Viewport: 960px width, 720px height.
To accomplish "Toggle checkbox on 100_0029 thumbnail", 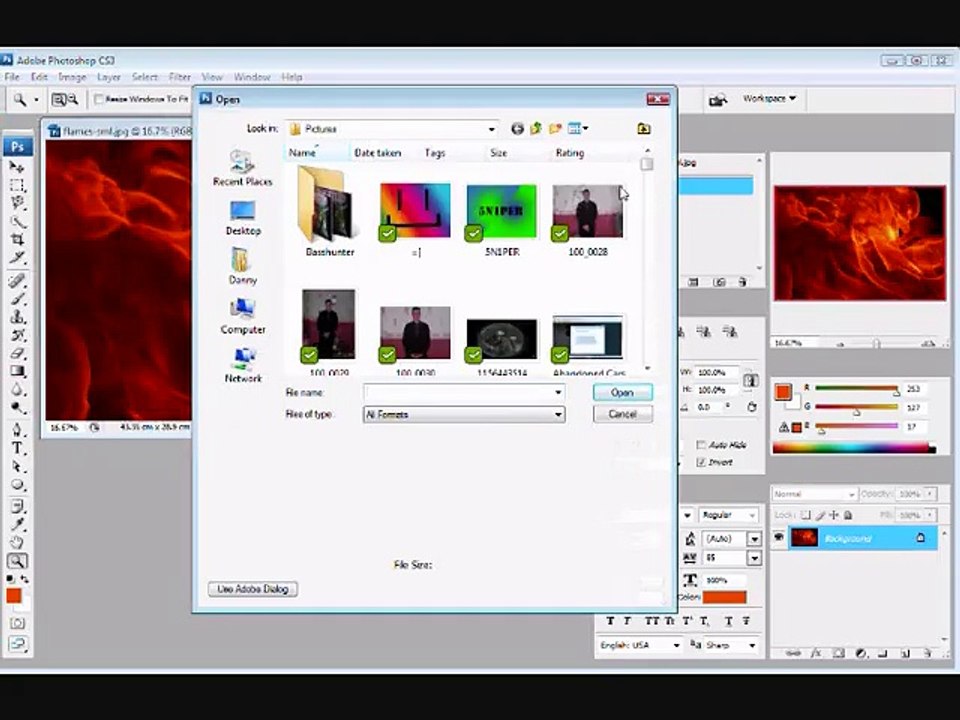I will pos(309,354).
